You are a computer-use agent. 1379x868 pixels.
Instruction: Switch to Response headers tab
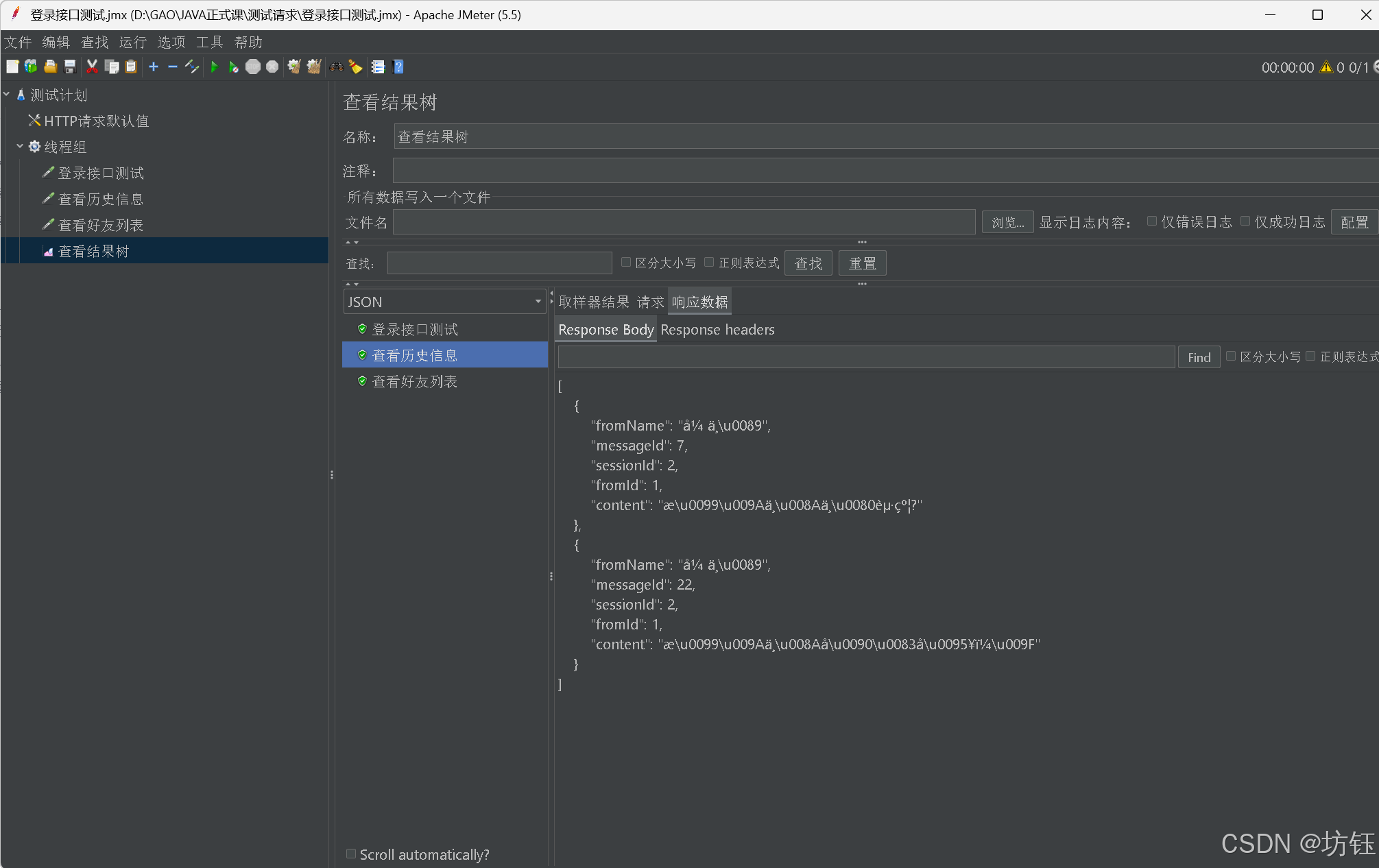717,330
